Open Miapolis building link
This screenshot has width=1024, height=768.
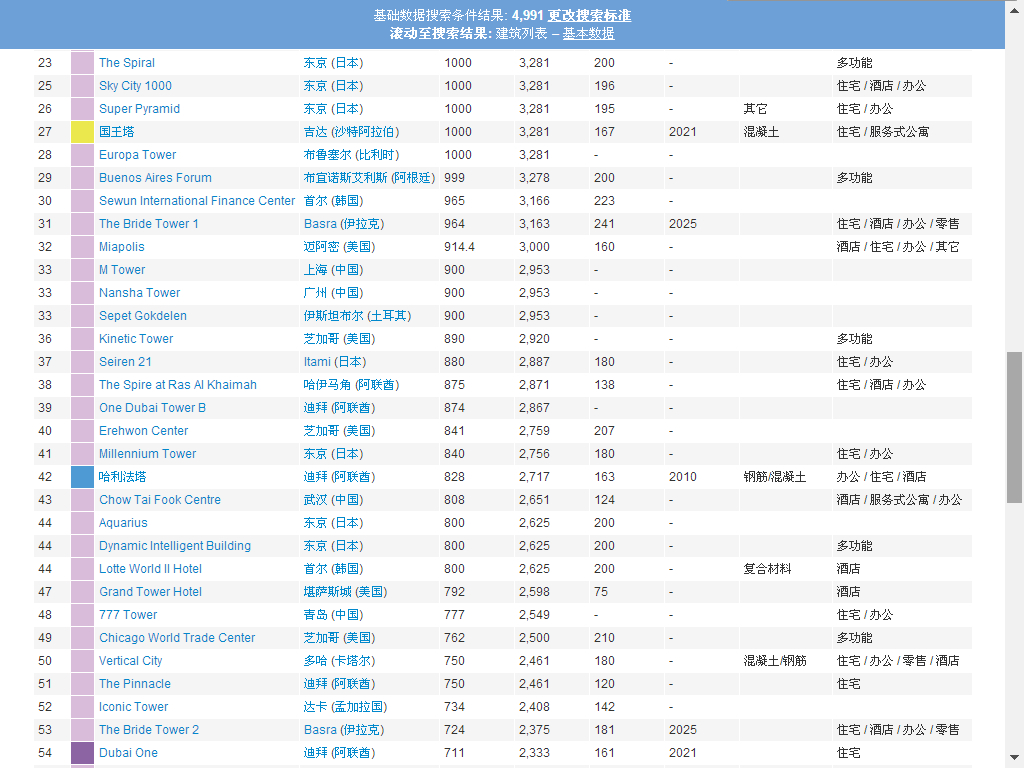[x=121, y=247]
